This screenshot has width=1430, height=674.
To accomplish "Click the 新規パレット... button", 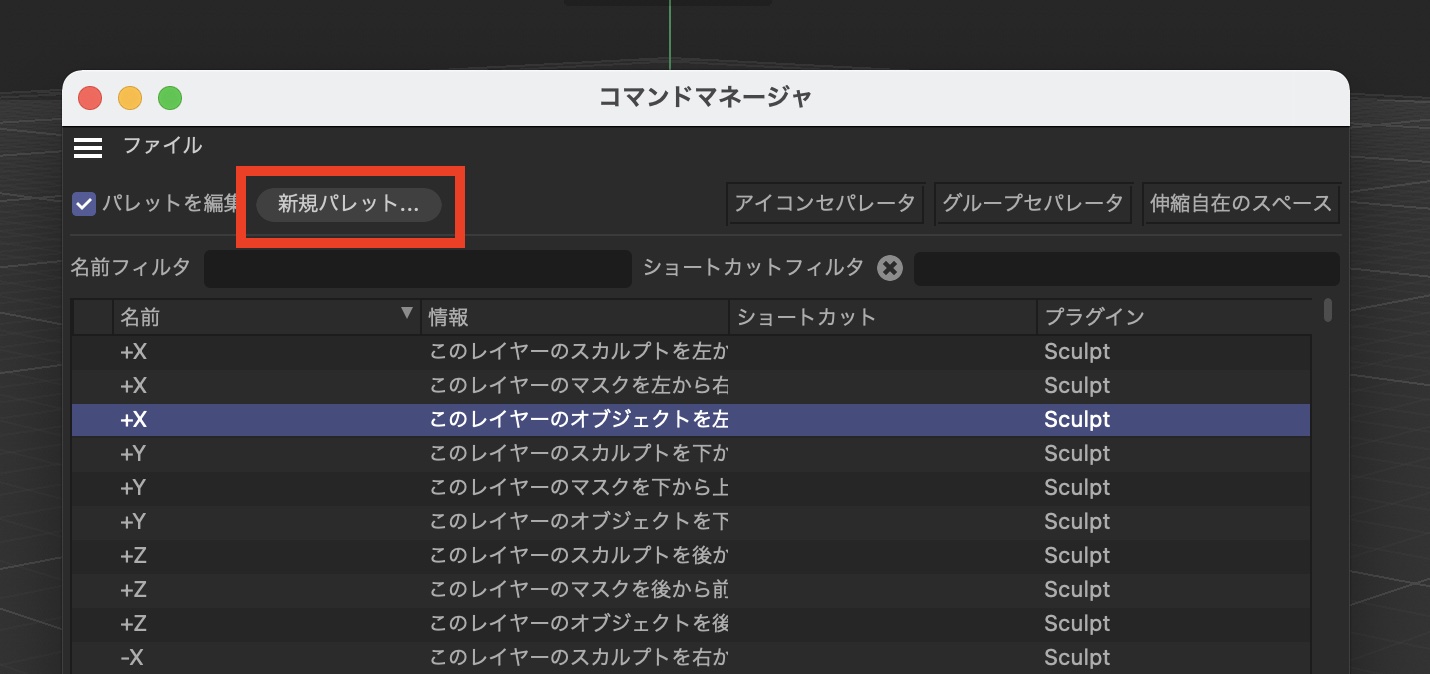I will point(348,204).
